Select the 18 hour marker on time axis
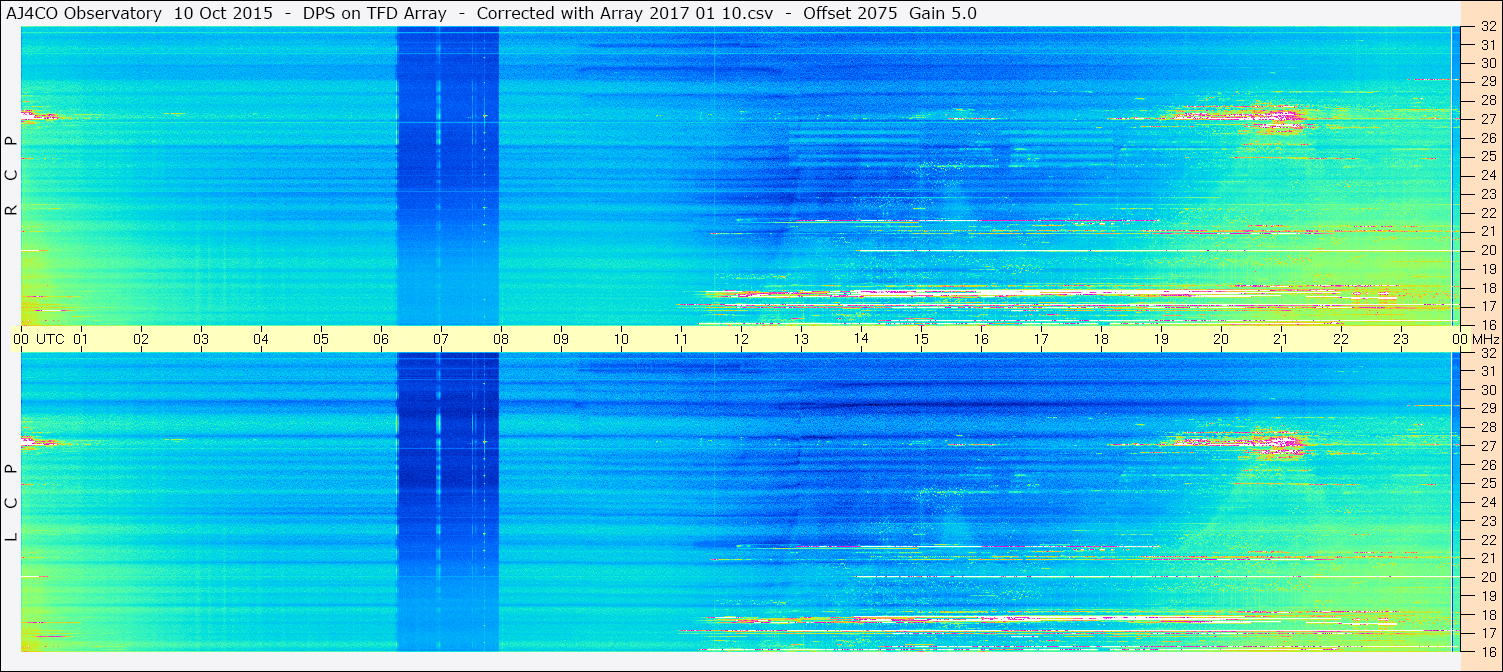 (x=1101, y=339)
